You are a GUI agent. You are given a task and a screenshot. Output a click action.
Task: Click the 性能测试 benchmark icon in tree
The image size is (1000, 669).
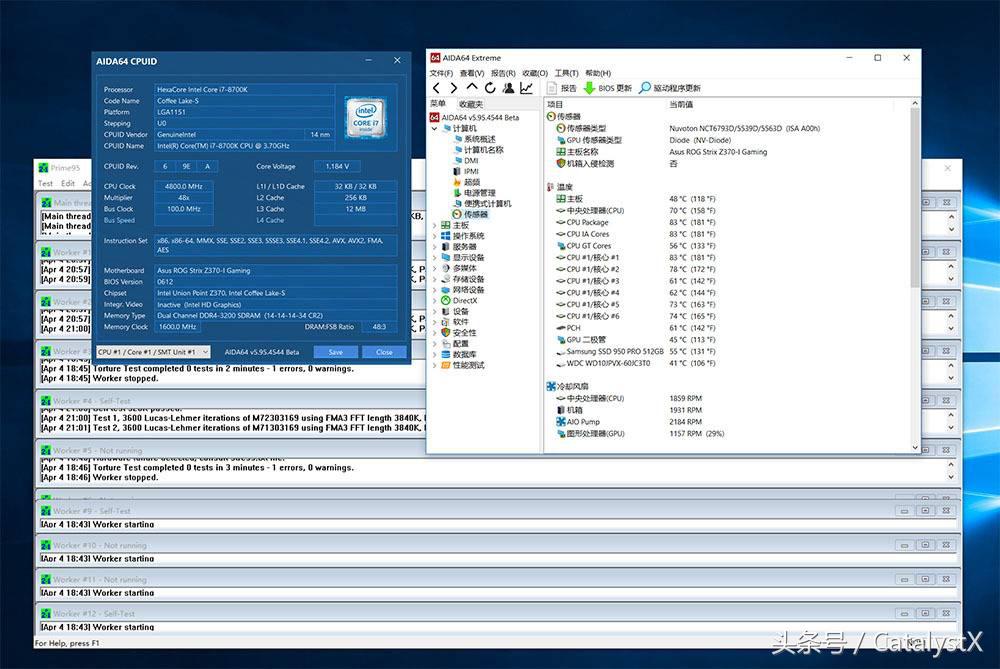click(x=446, y=365)
